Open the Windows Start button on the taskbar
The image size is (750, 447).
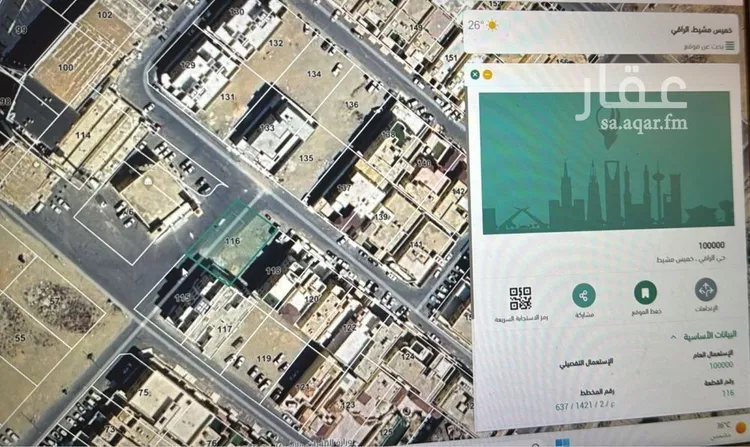563,442
